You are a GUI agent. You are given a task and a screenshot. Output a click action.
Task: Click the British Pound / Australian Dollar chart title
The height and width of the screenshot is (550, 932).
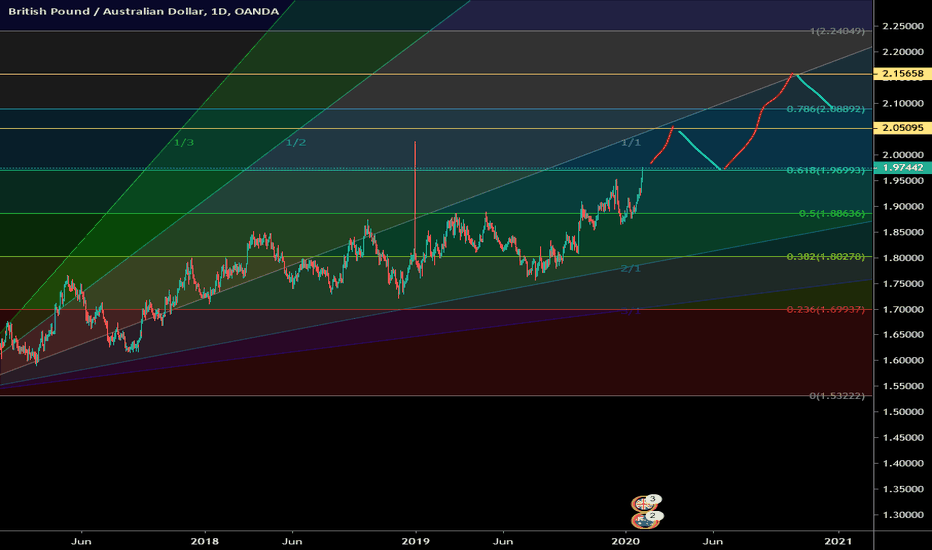[143, 11]
